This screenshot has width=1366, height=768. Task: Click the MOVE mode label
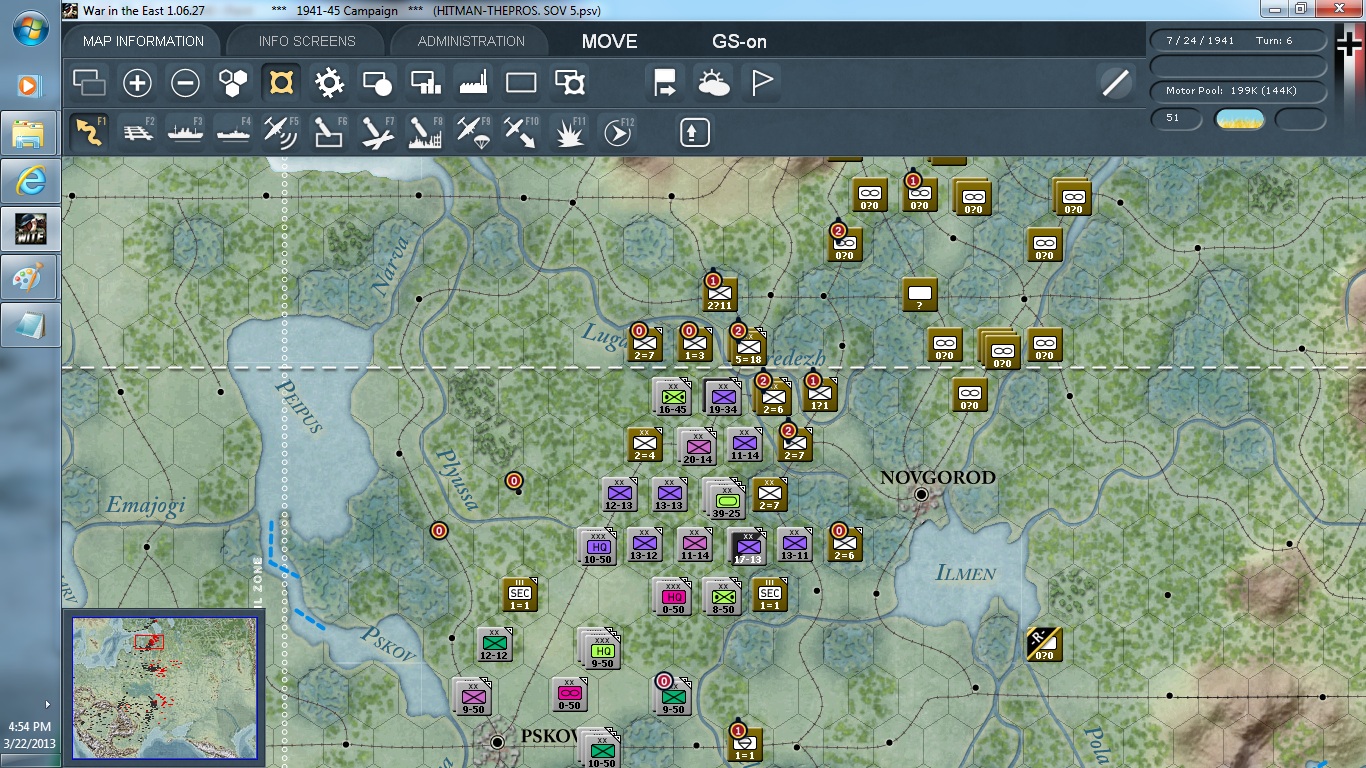point(610,42)
